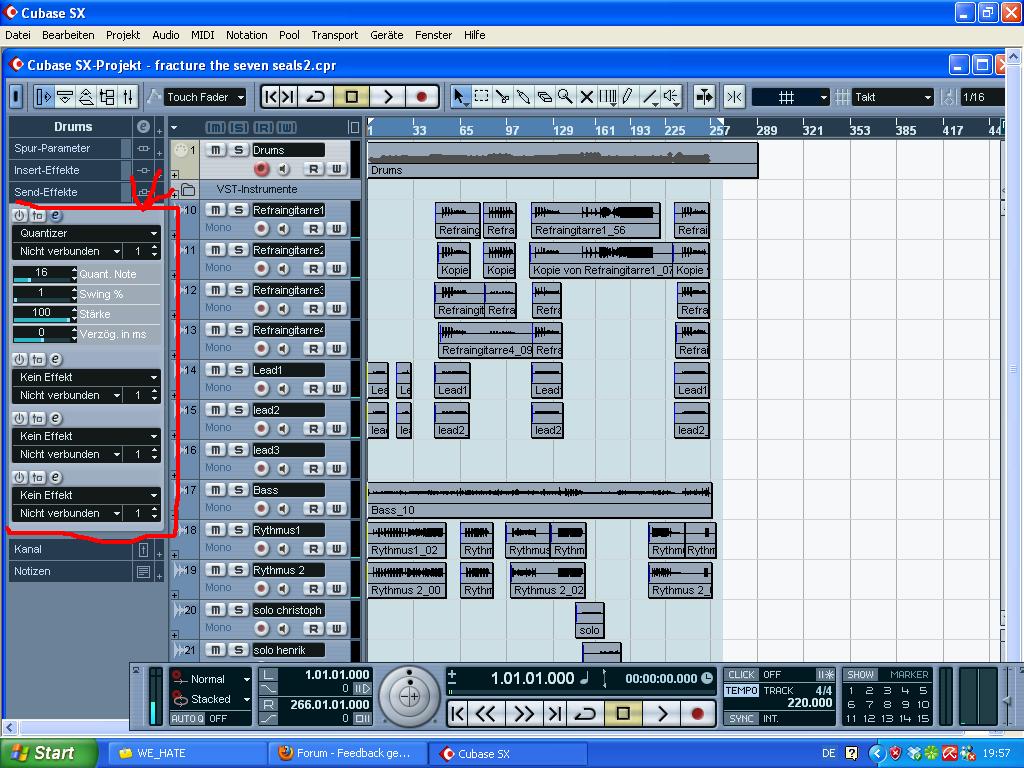
Task: Click transport panel fast forward button
Action: pos(524,714)
